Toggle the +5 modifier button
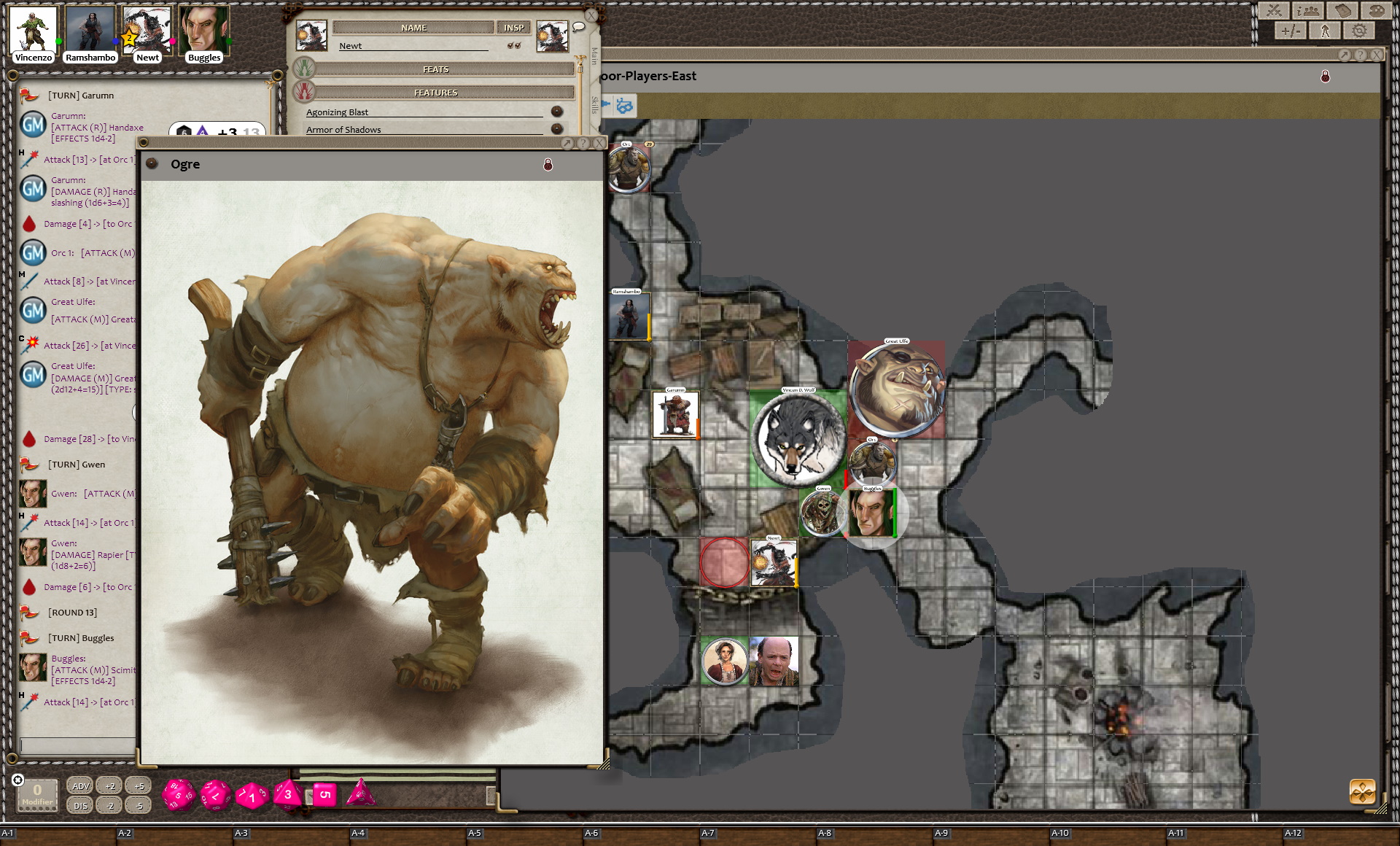The width and height of the screenshot is (1400, 846). [139, 786]
